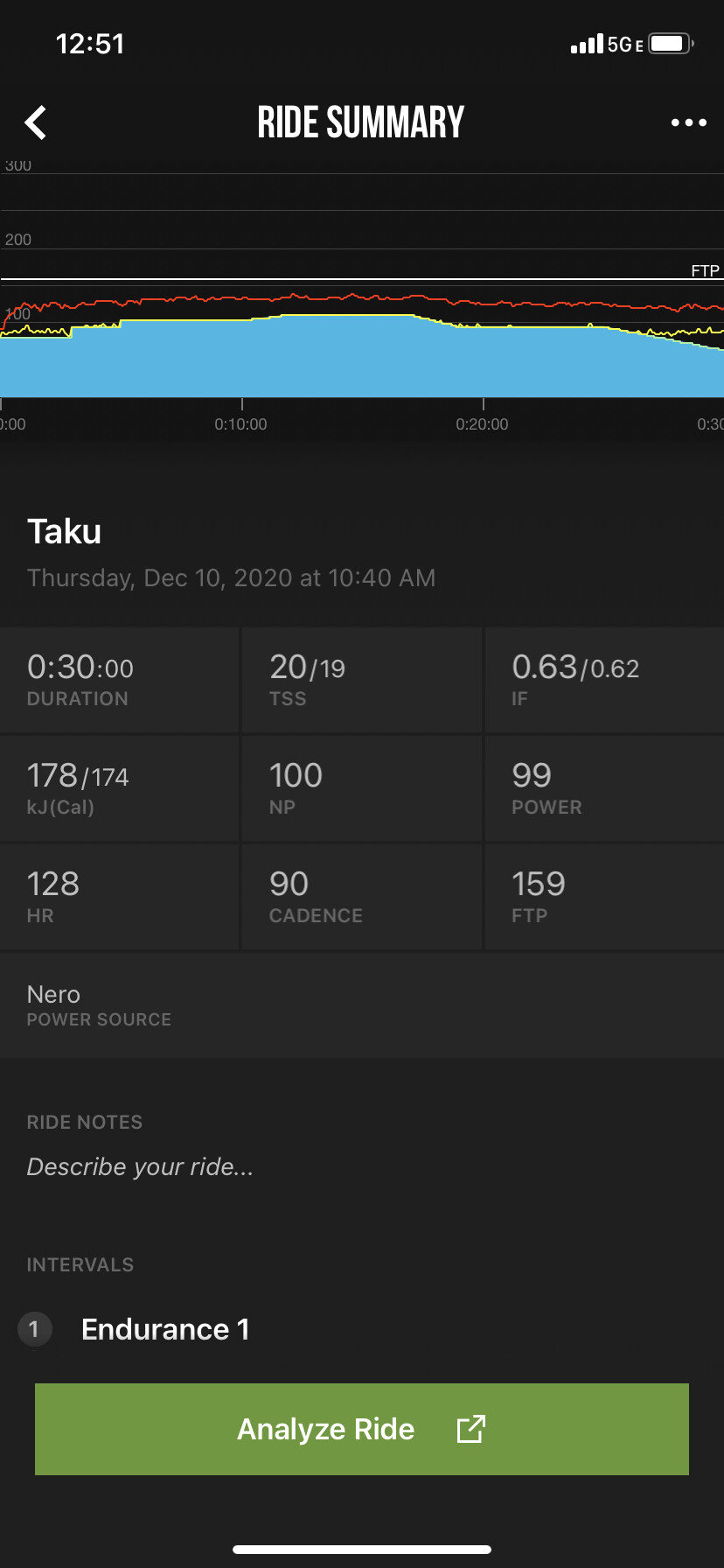Viewport: 724px width, 1568px height.
Task: Tap the Describe your ride notes field
Action: [140, 1167]
